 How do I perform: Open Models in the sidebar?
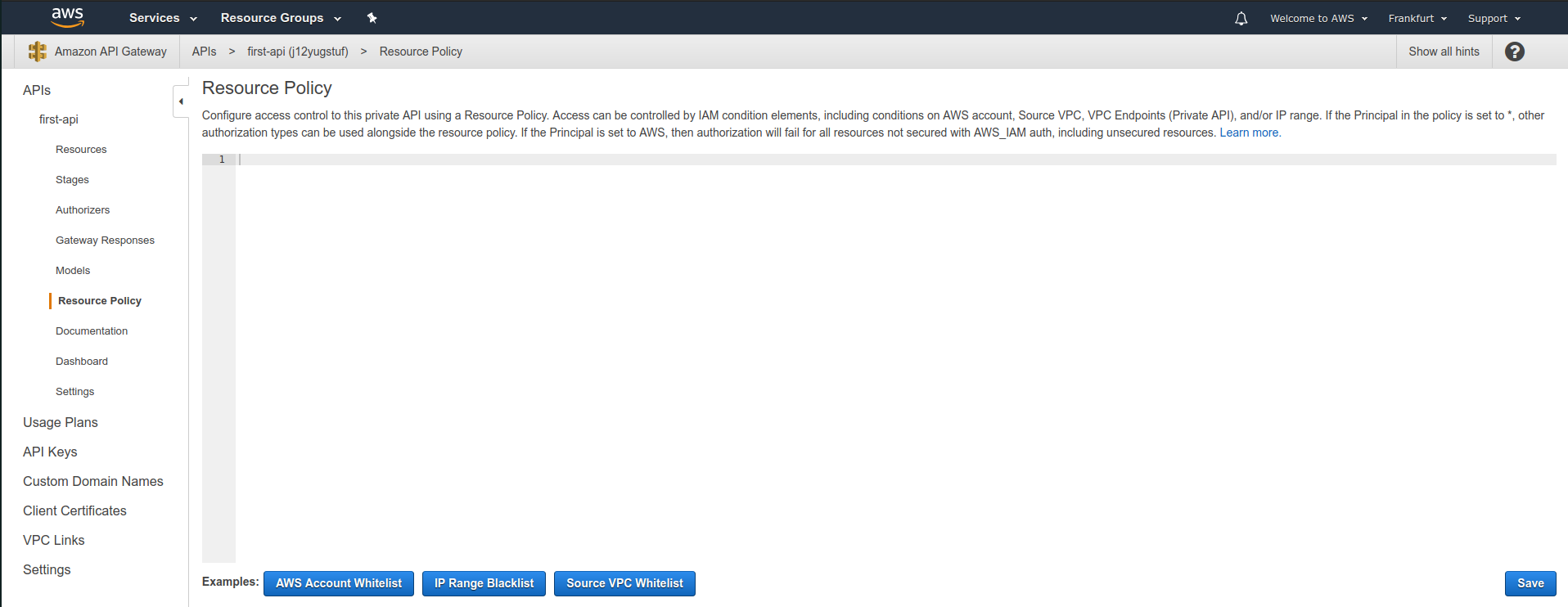tap(73, 271)
